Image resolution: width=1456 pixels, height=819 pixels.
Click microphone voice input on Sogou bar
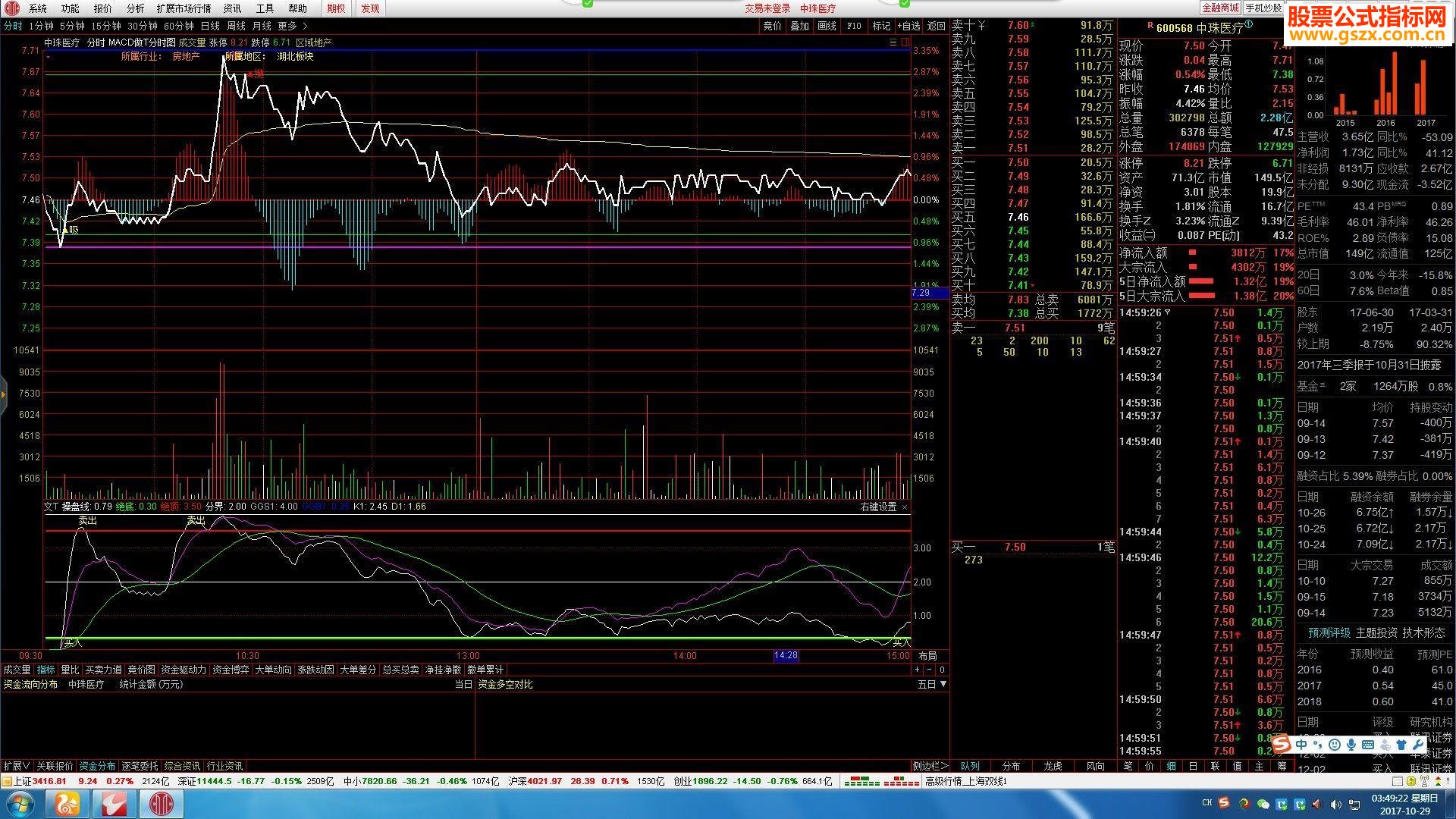coord(1351,745)
